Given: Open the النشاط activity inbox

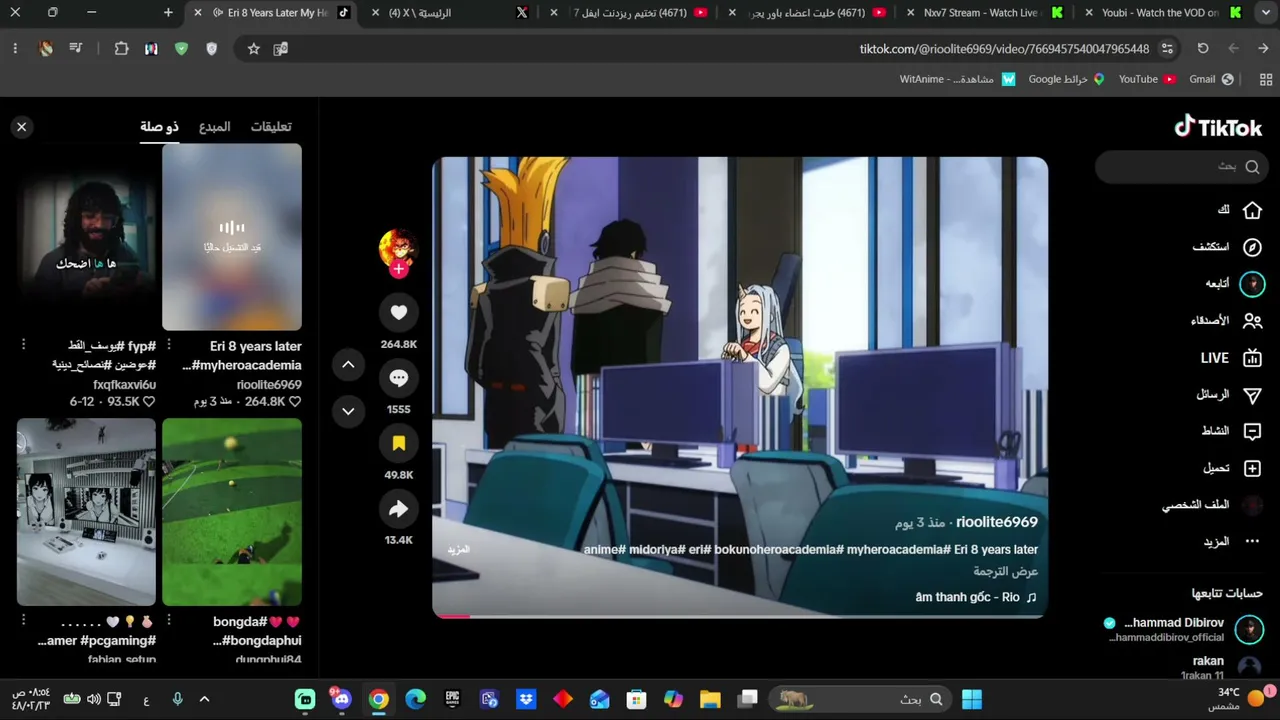Looking at the screenshot, I should [1232, 431].
